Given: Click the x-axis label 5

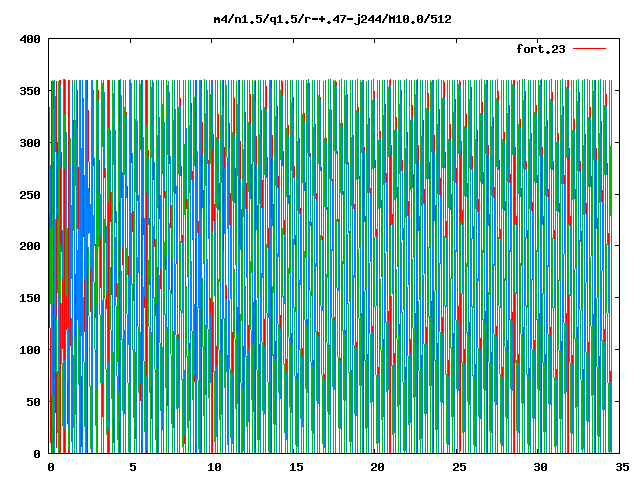Looking at the screenshot, I should (x=133, y=467).
